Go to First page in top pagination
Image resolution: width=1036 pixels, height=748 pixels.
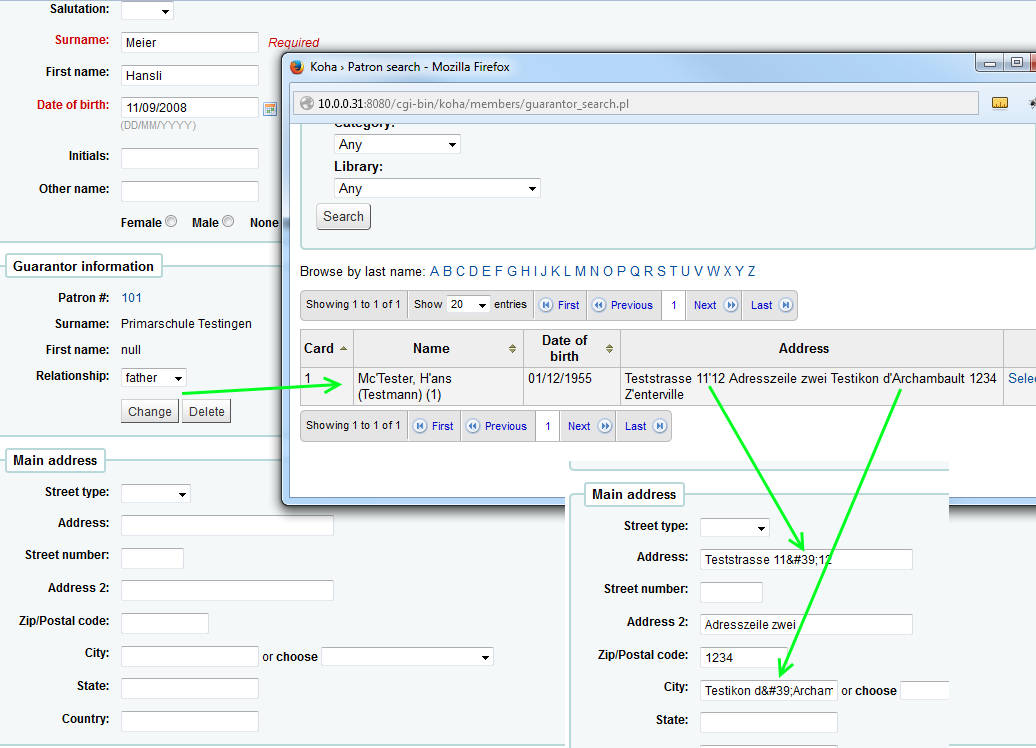559,305
